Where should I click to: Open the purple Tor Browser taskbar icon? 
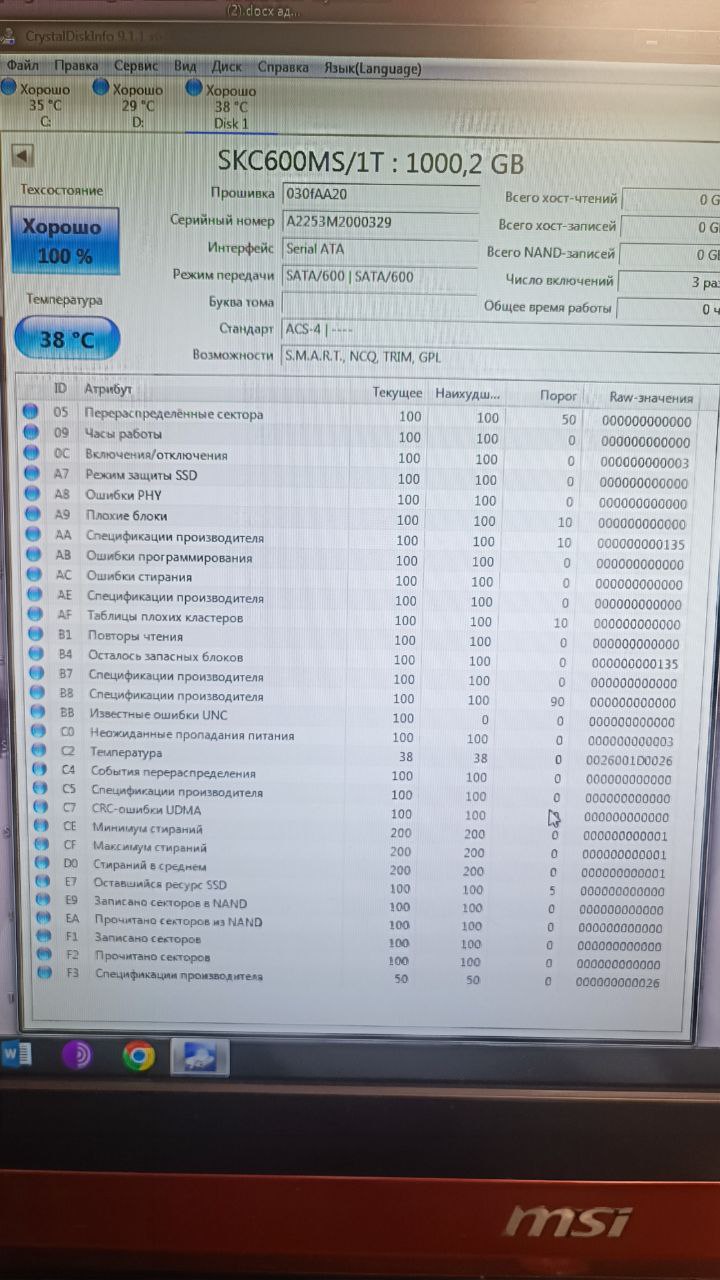(x=77, y=1055)
